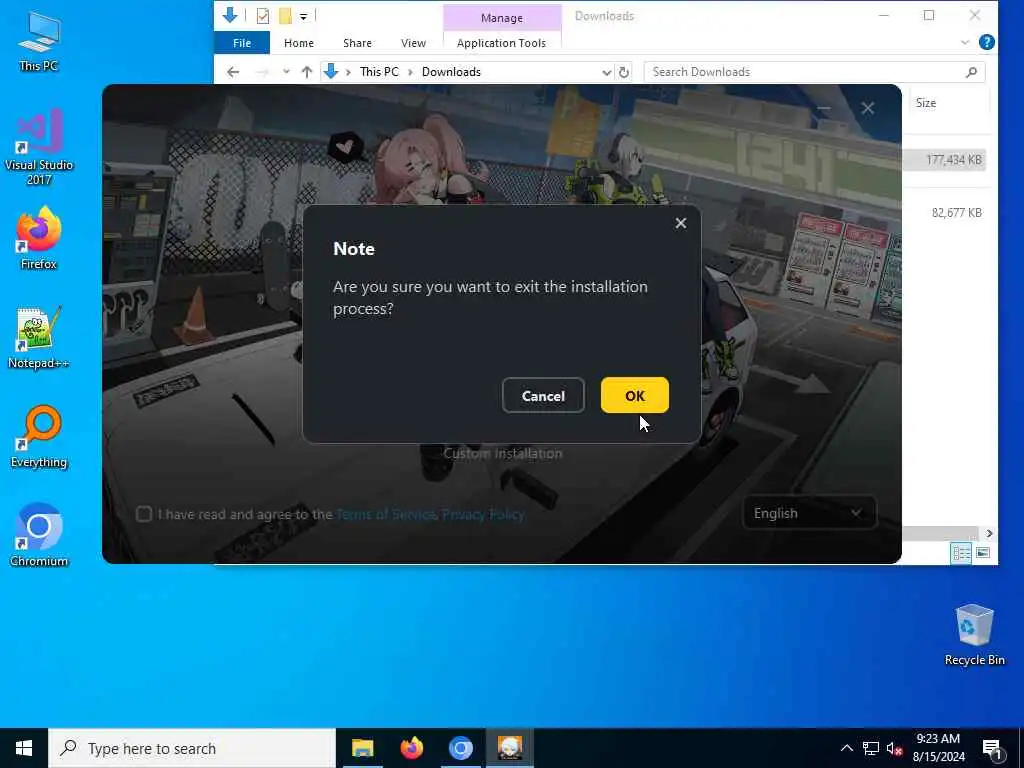
Task: Click the New Folder quick access icon
Action: click(x=285, y=16)
